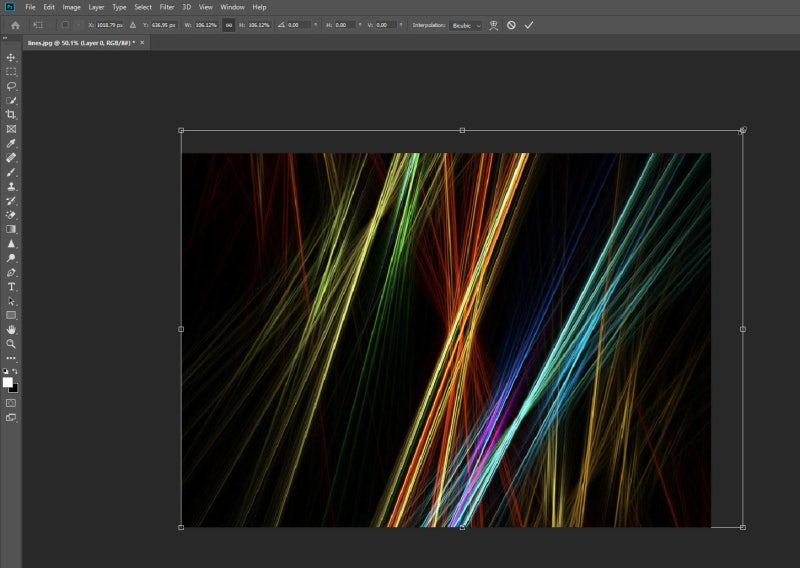
Task: Click the H height percentage field
Action: click(259, 25)
